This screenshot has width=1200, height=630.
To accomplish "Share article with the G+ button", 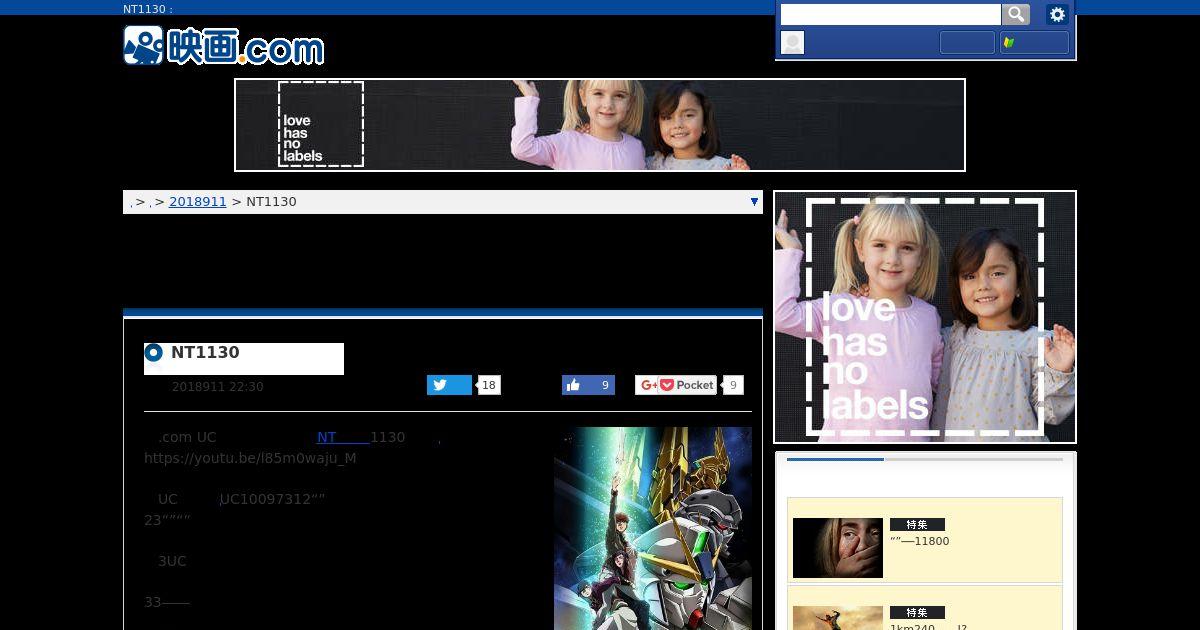I will (x=646, y=385).
